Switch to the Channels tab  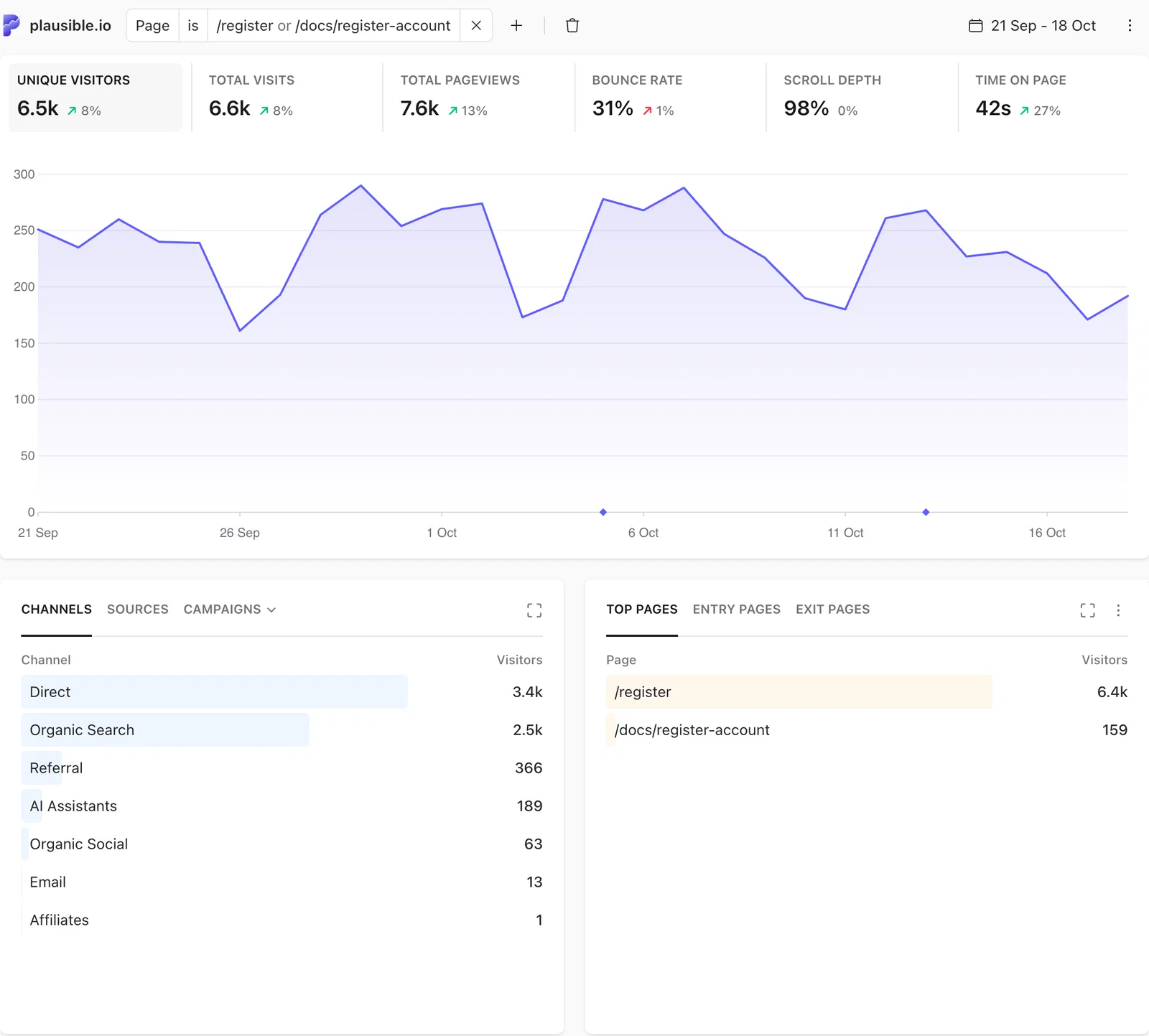(x=57, y=610)
